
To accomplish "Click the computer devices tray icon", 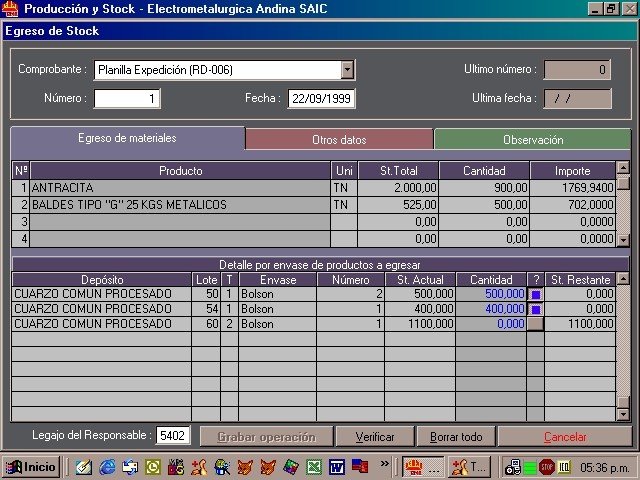I will 513,467.
